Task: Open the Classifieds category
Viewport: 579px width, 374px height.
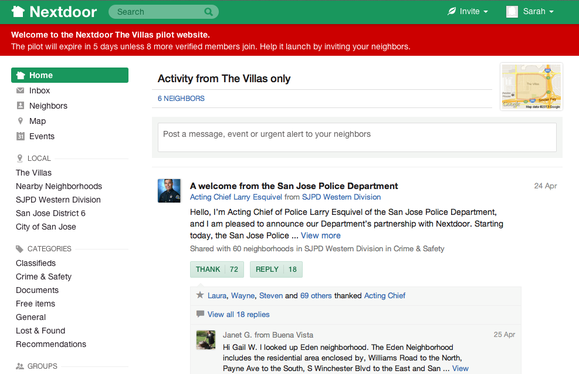Action: pyautogui.click(x=35, y=263)
